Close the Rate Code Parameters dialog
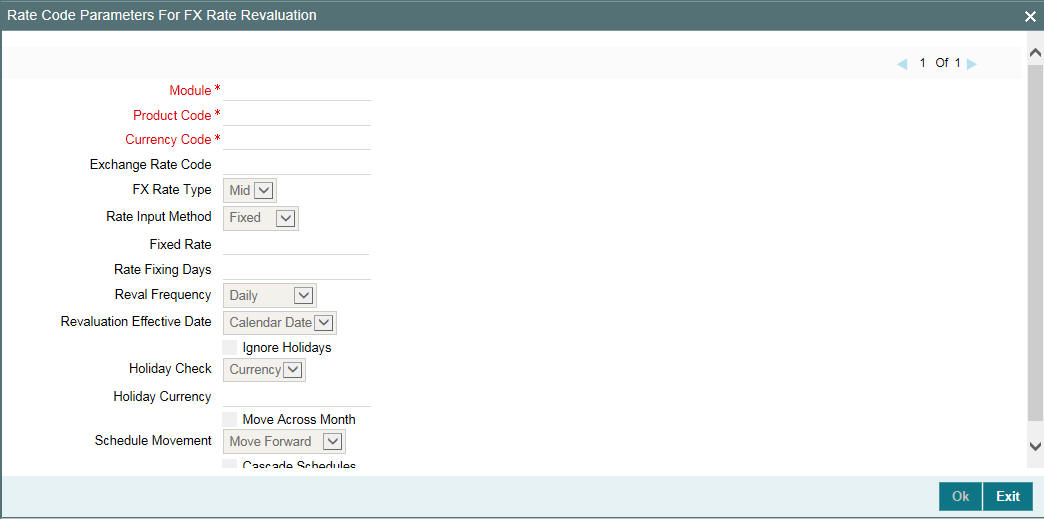1044x519 pixels. [x=1030, y=17]
